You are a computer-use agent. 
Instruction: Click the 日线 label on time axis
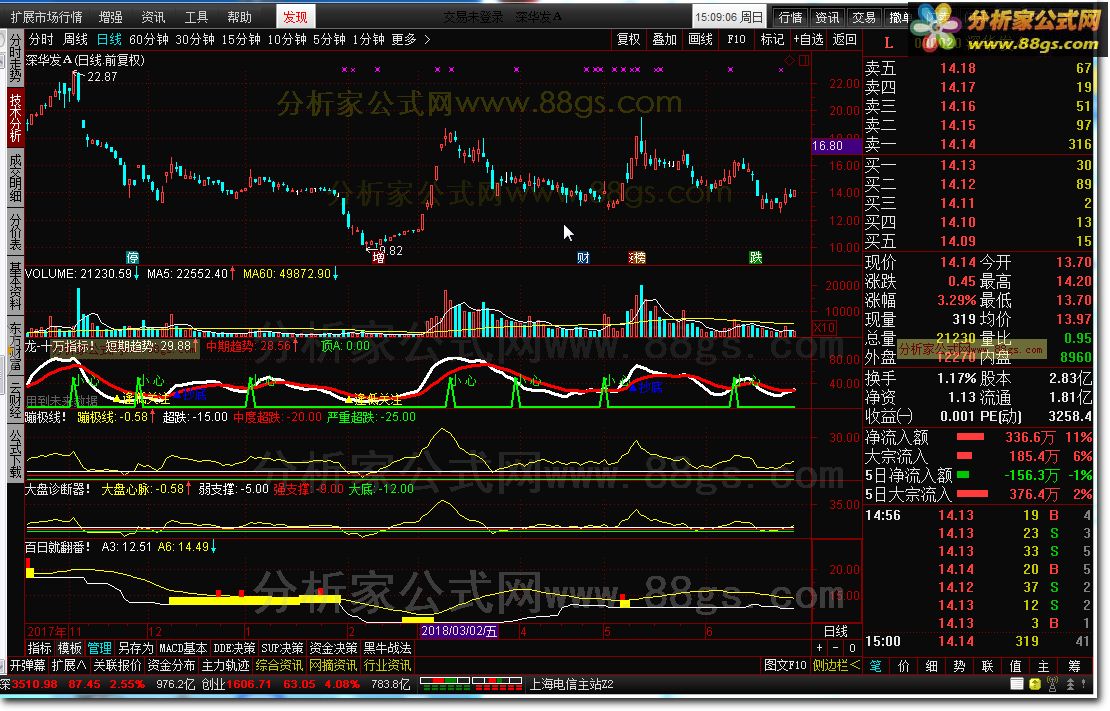pyautogui.click(x=836, y=631)
